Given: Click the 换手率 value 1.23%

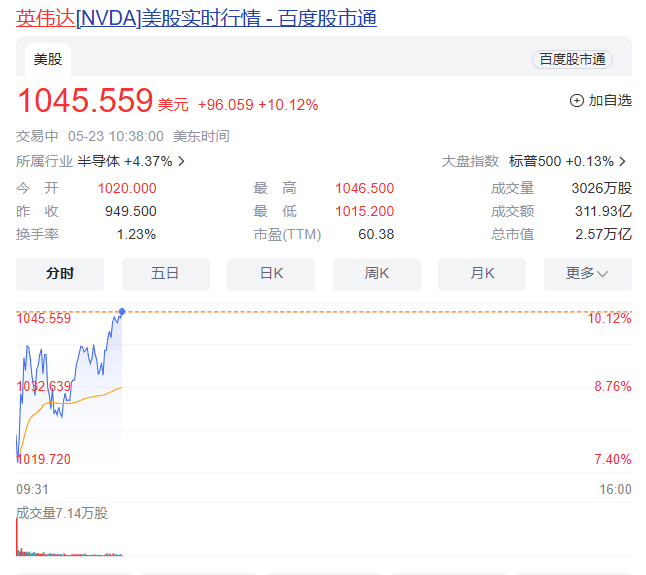Looking at the screenshot, I should click(136, 235).
